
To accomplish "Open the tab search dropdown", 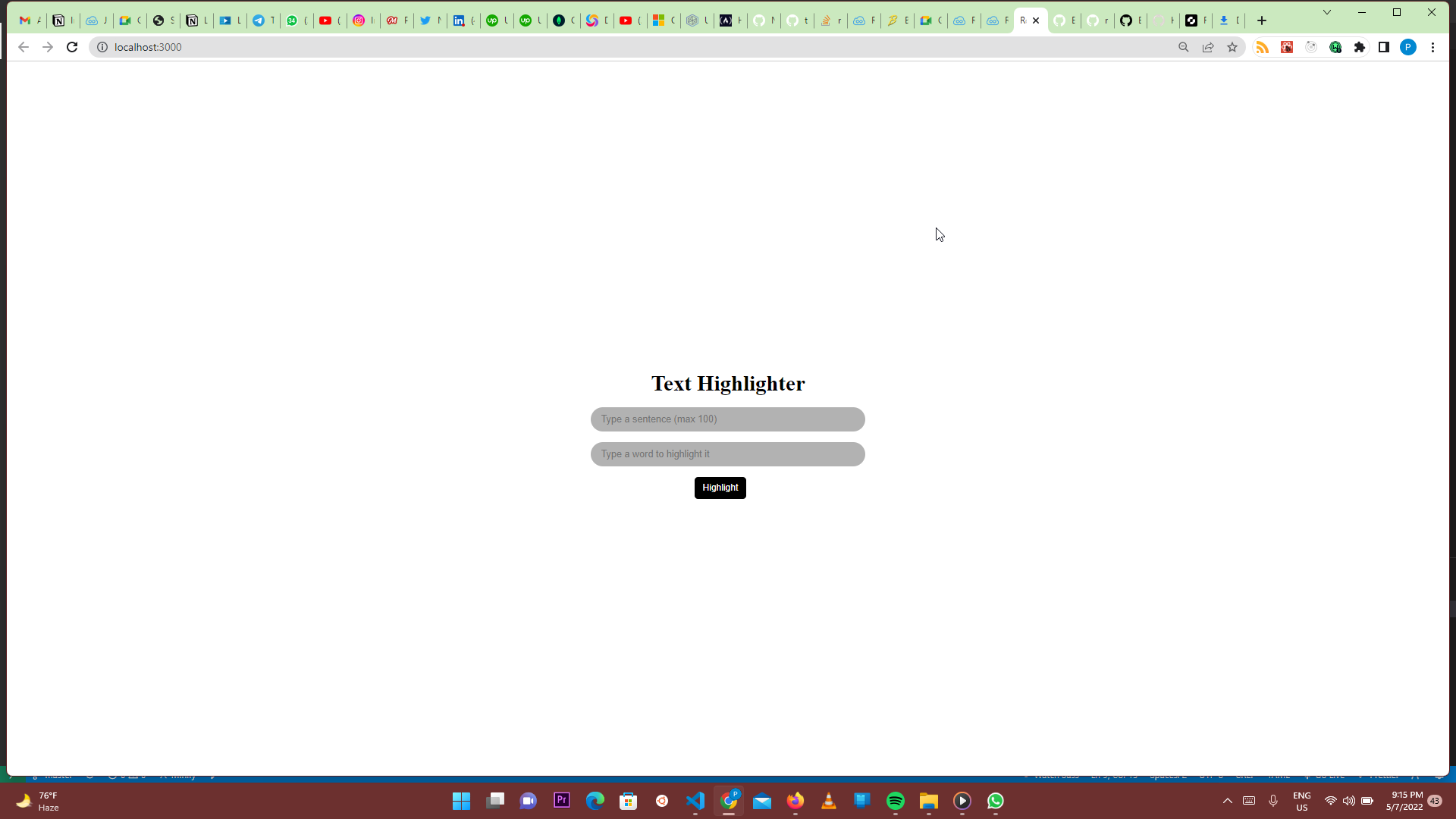I will (1327, 12).
